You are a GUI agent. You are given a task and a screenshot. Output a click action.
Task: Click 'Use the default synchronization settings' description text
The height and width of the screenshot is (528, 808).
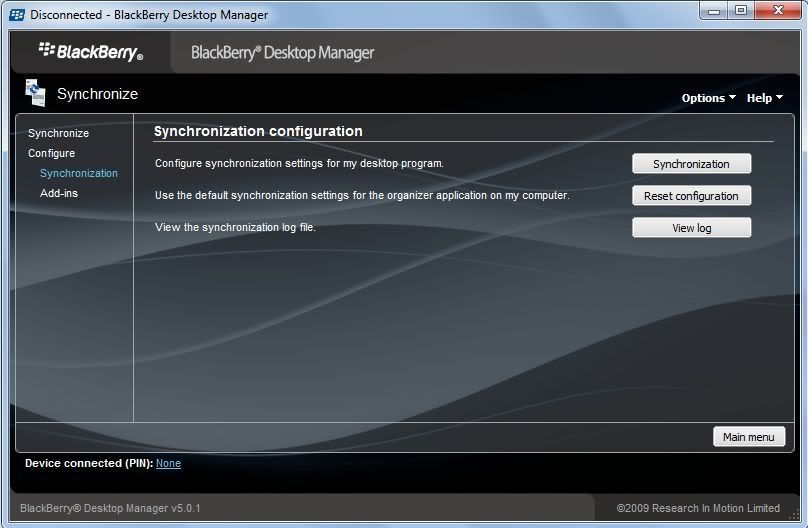362,195
